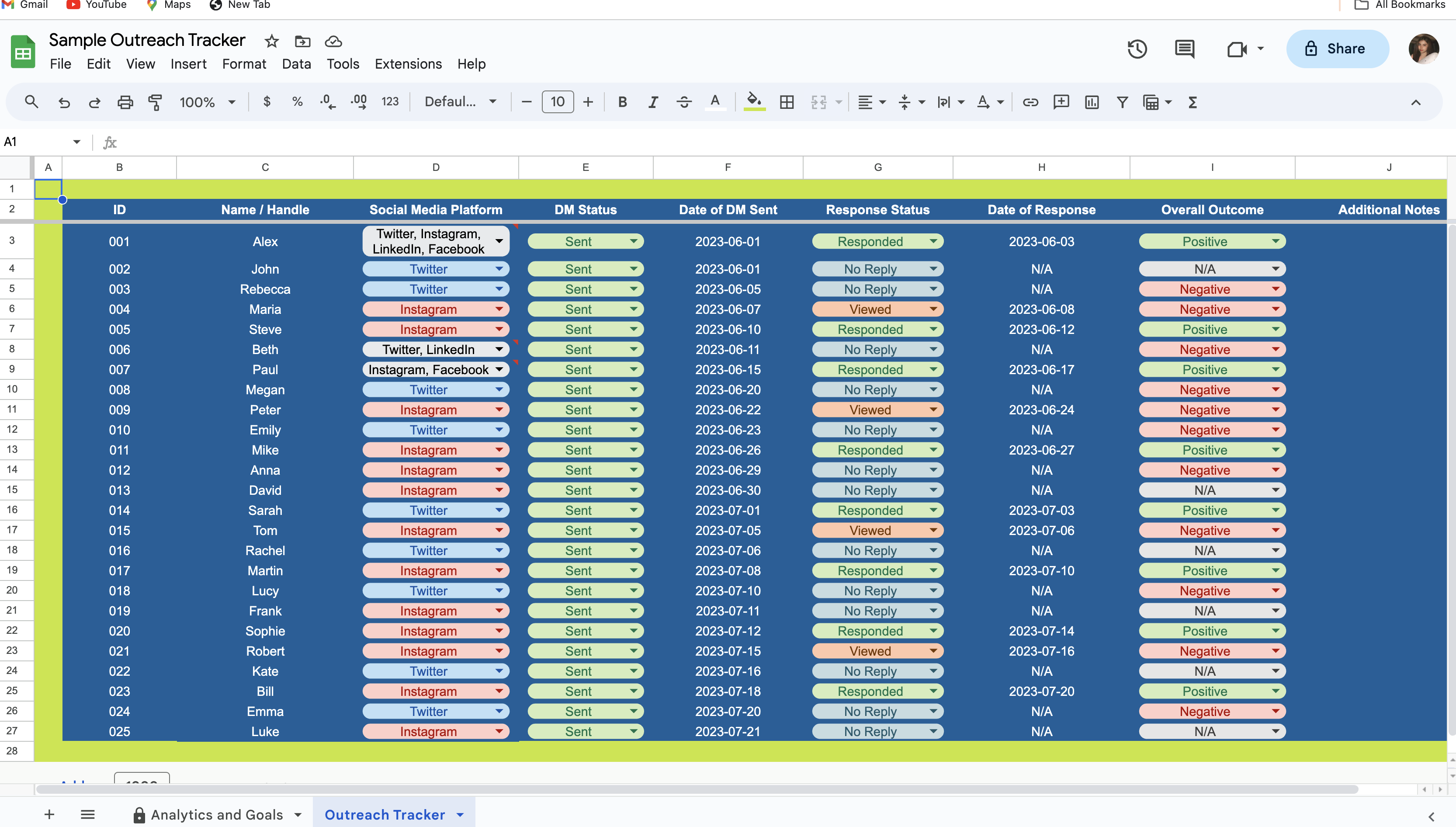Expand Alex's social media platform dropdown

(499, 241)
